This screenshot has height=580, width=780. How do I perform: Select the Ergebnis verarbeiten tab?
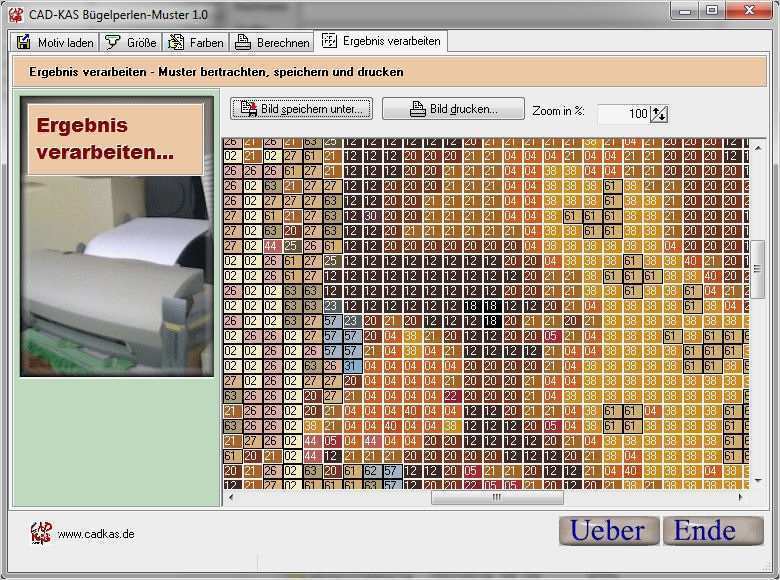coord(381,41)
